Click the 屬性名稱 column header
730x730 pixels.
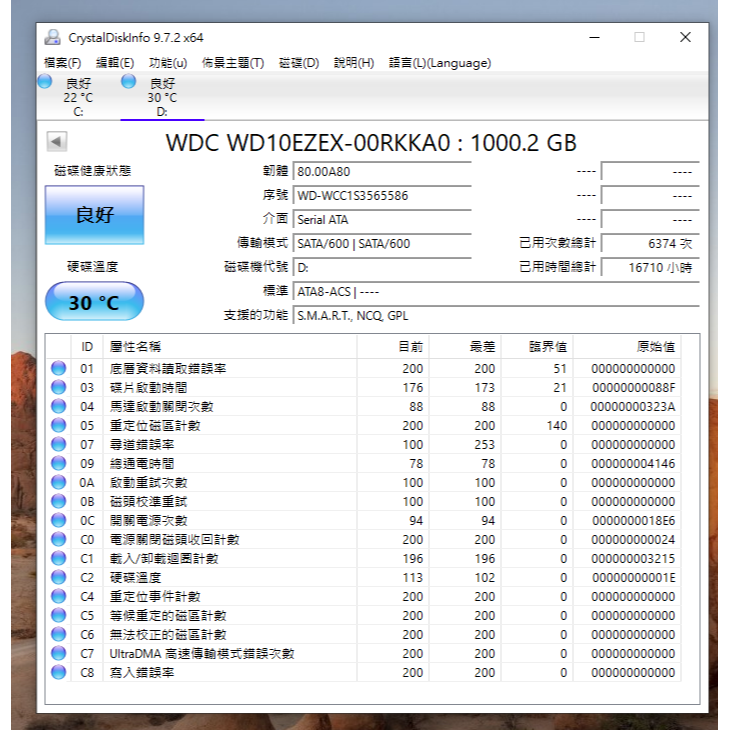(x=230, y=347)
